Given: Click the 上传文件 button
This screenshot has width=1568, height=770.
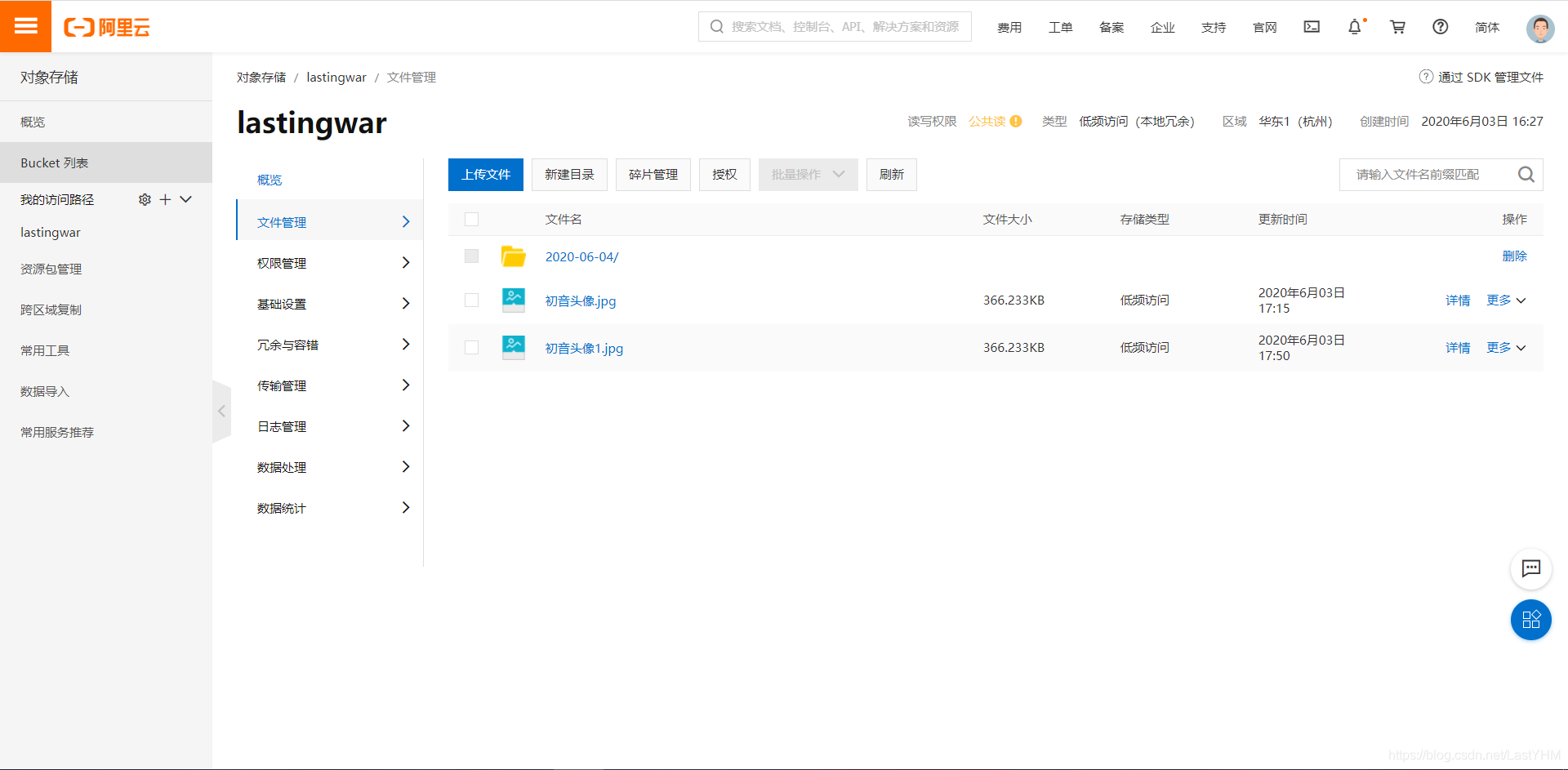Looking at the screenshot, I should [486, 175].
